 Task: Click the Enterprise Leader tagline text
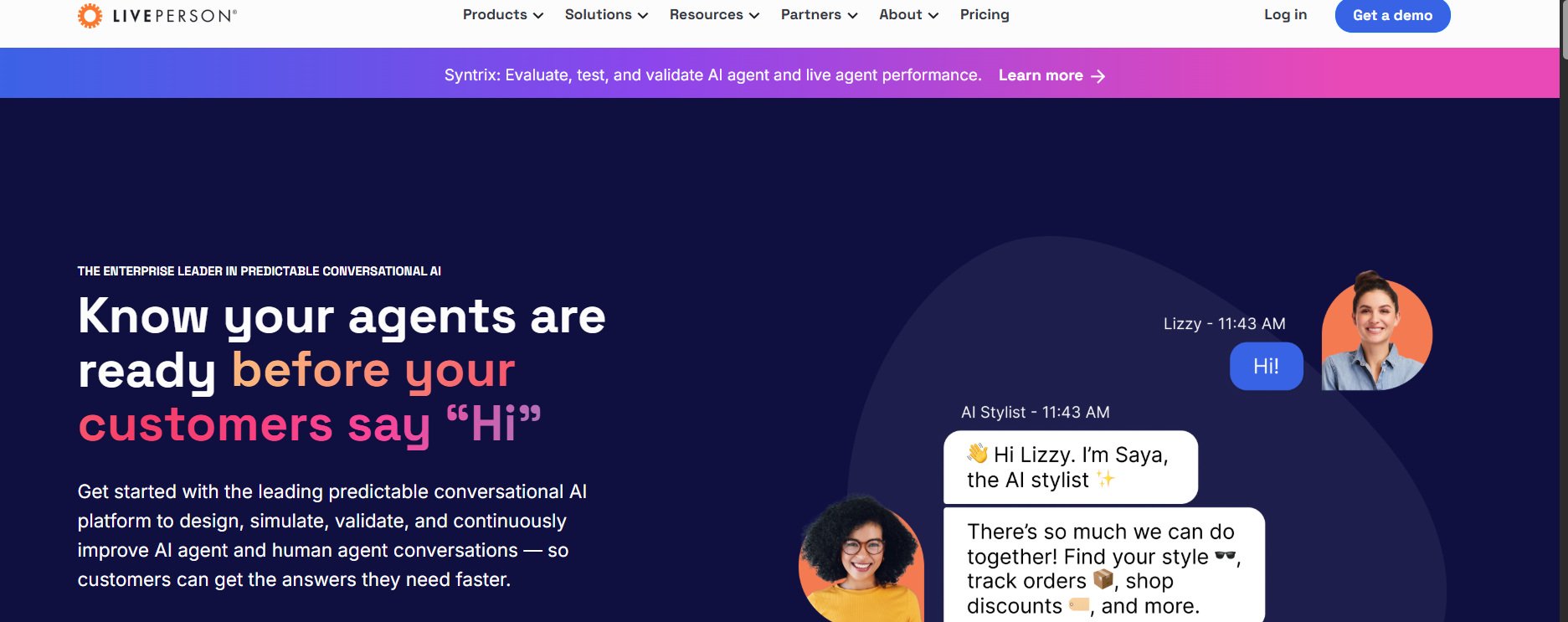coord(260,271)
